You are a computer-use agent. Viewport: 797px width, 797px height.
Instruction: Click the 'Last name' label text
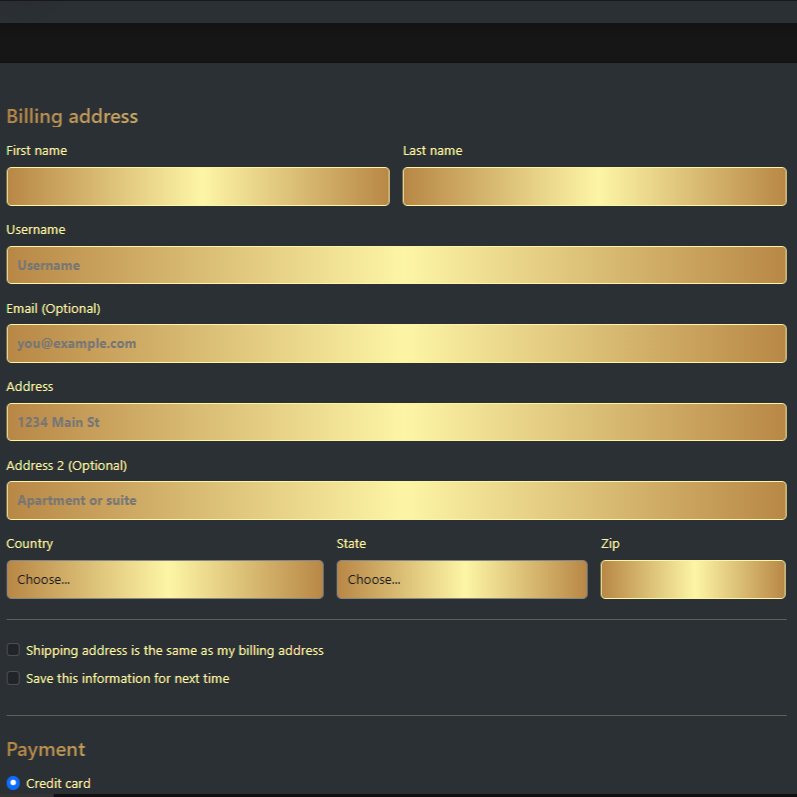click(432, 151)
